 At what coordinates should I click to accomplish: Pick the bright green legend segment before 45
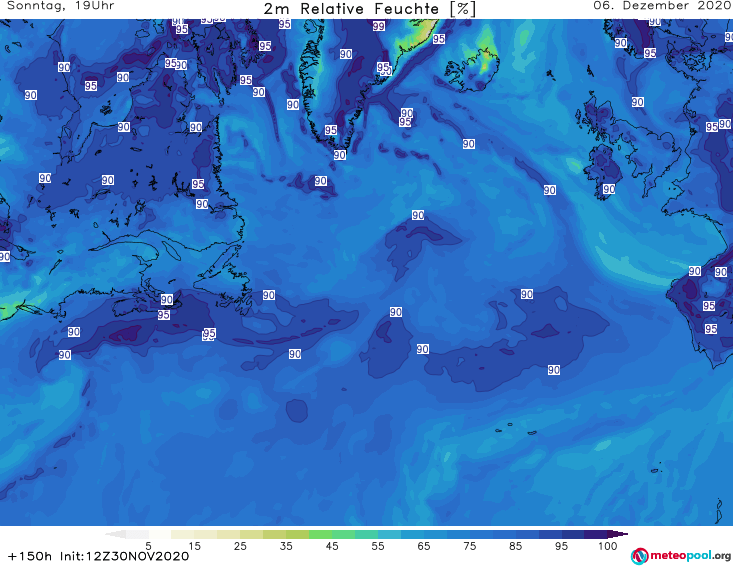pyautogui.click(x=320, y=534)
